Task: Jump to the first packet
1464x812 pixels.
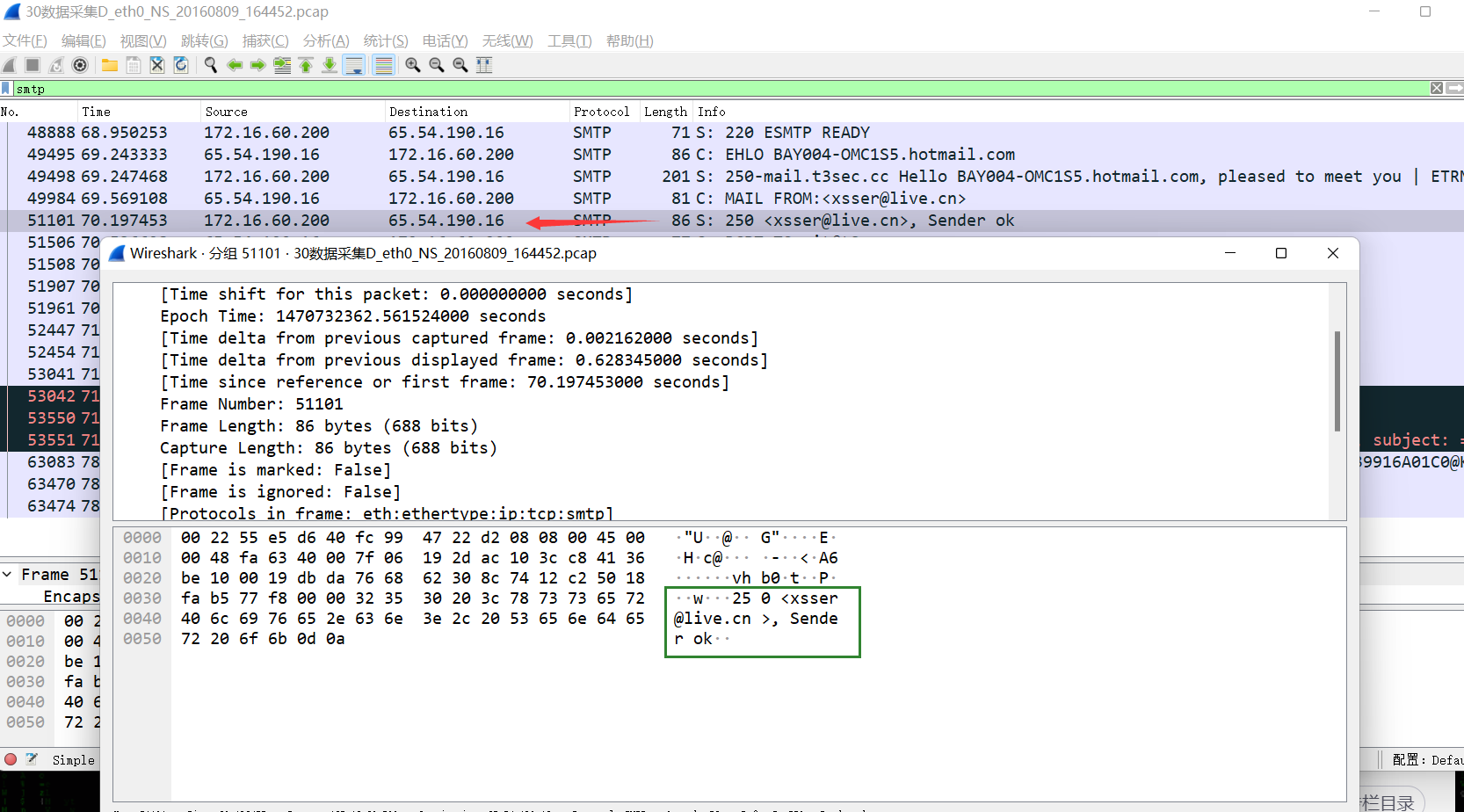Action: (306, 65)
